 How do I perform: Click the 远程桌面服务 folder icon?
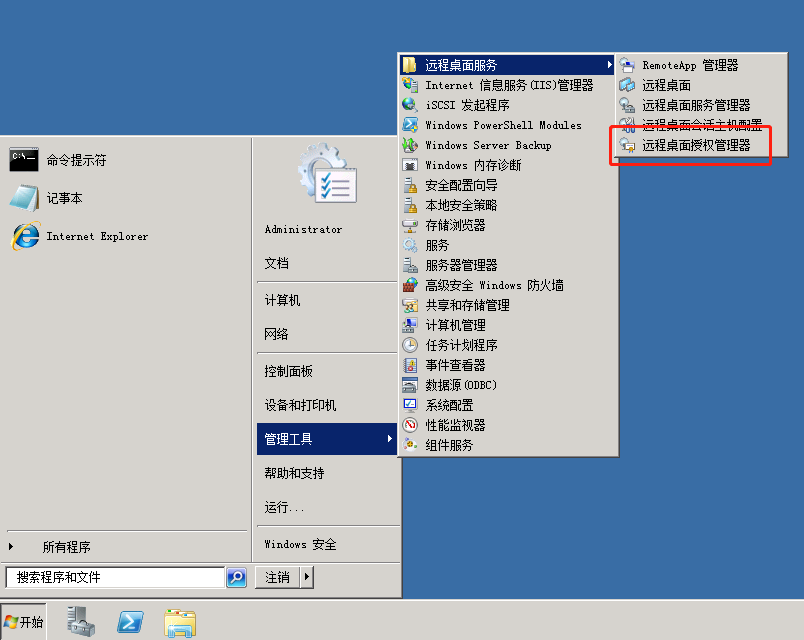409,65
